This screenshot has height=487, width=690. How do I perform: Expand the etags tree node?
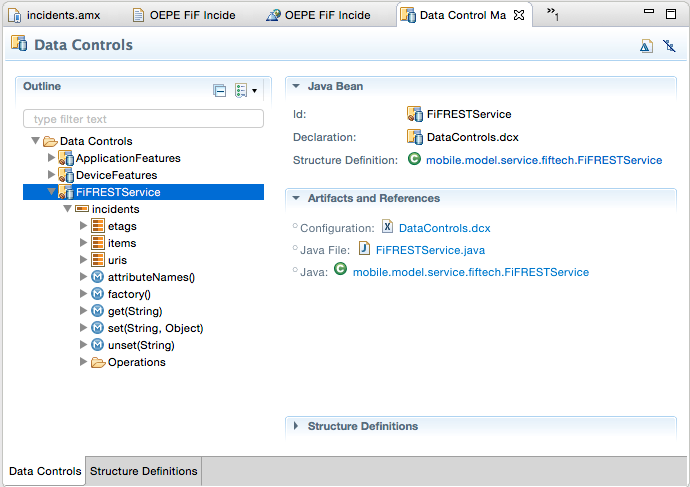pos(83,226)
